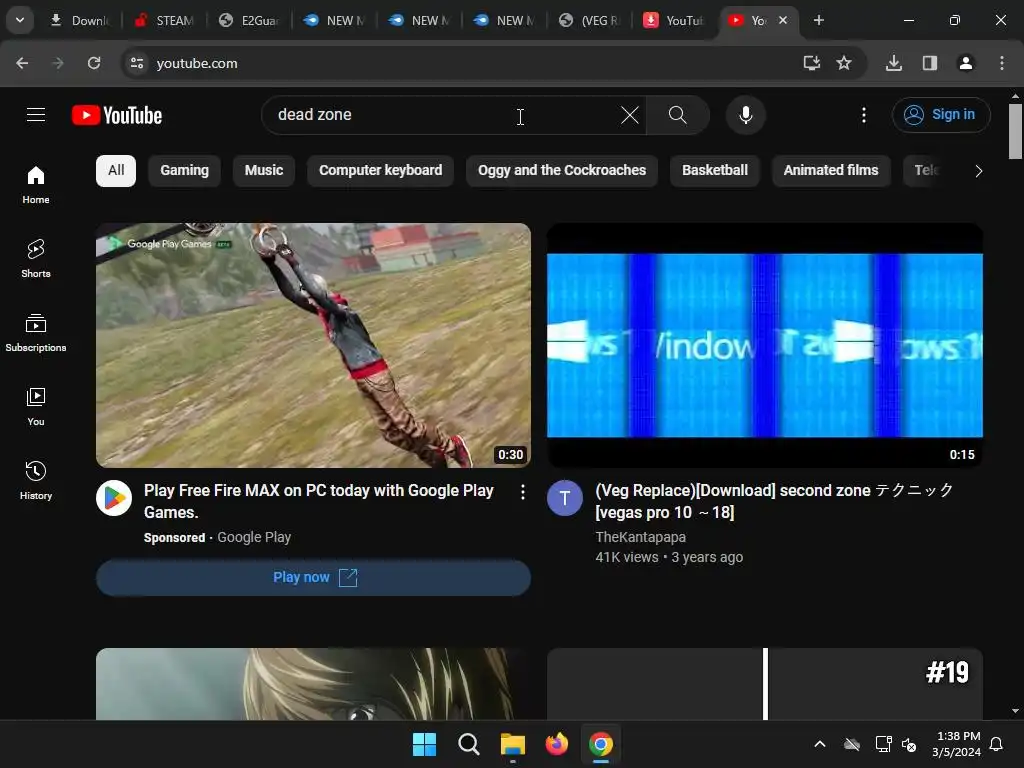This screenshot has height=768, width=1024.
Task: Open File Explorer from the taskbar
Action: (x=513, y=744)
